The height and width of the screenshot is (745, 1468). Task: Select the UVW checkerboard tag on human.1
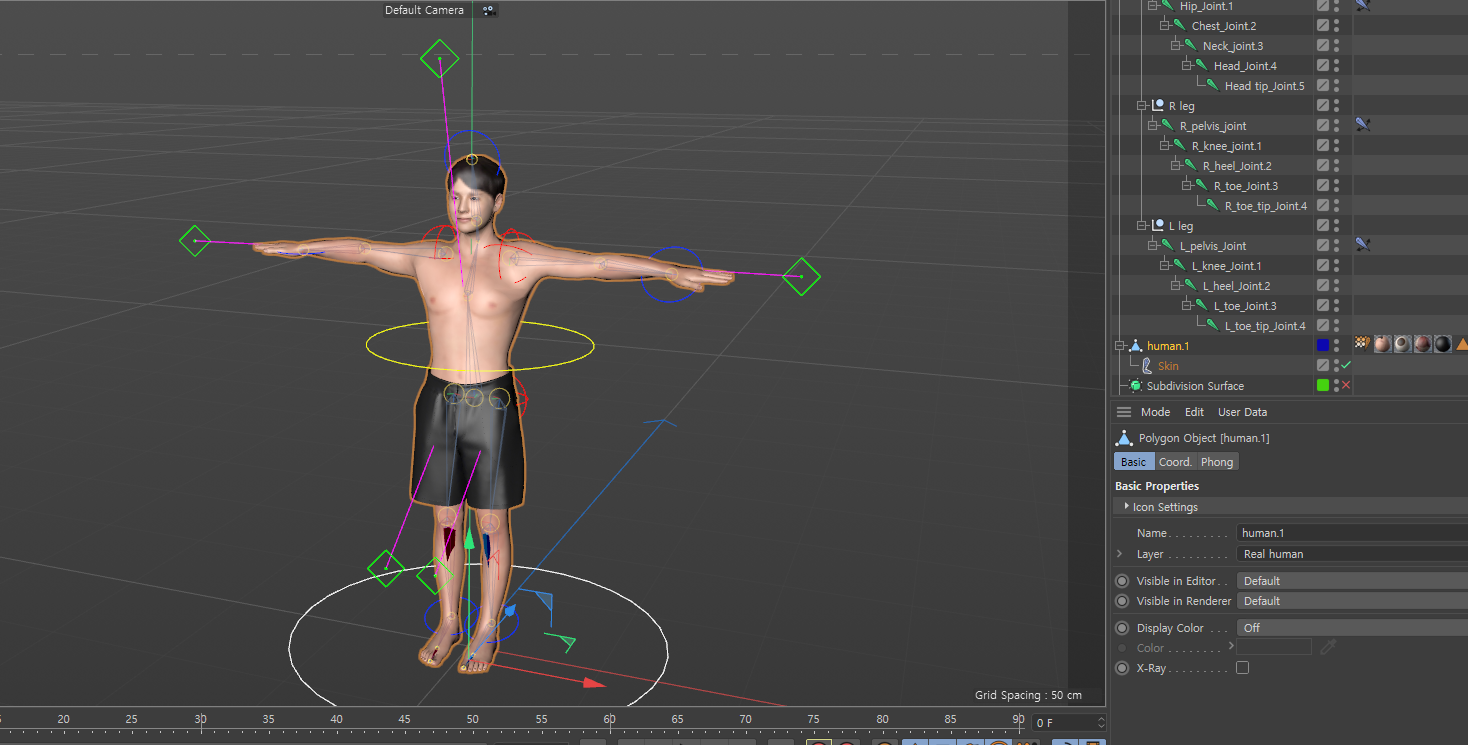coord(1362,343)
